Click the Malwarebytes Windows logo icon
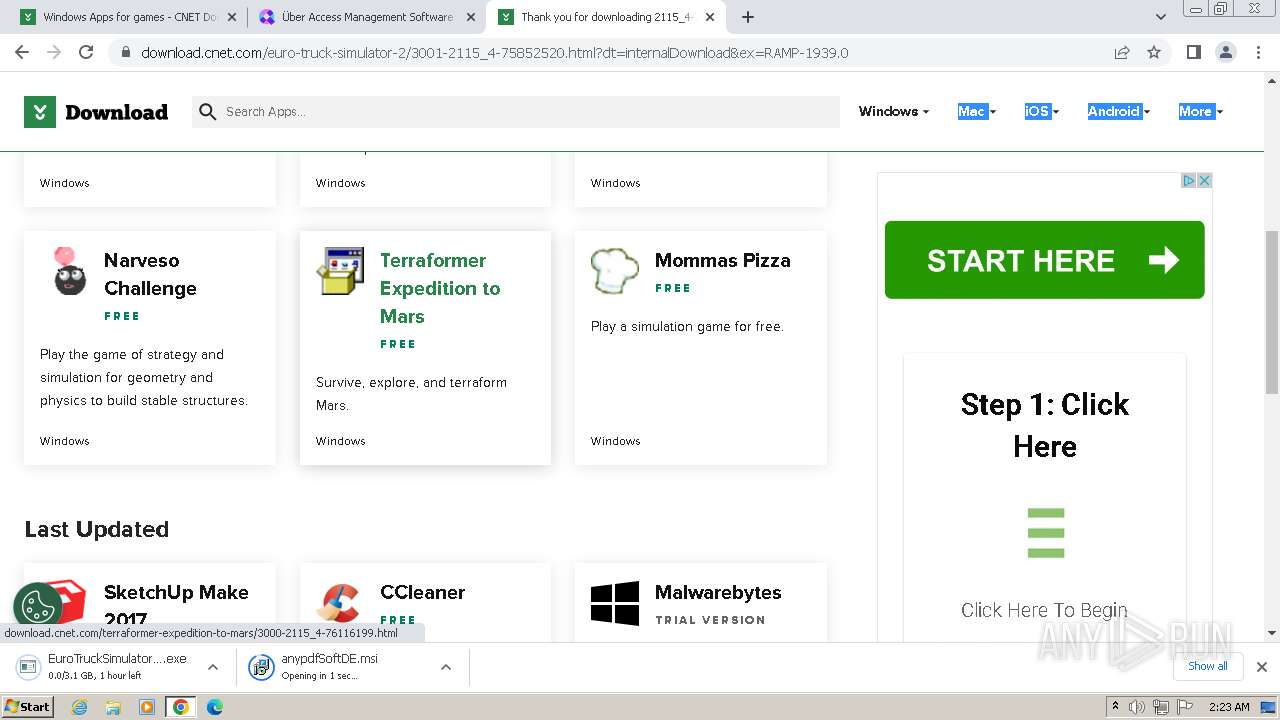The height and width of the screenshot is (720, 1280). (x=614, y=604)
